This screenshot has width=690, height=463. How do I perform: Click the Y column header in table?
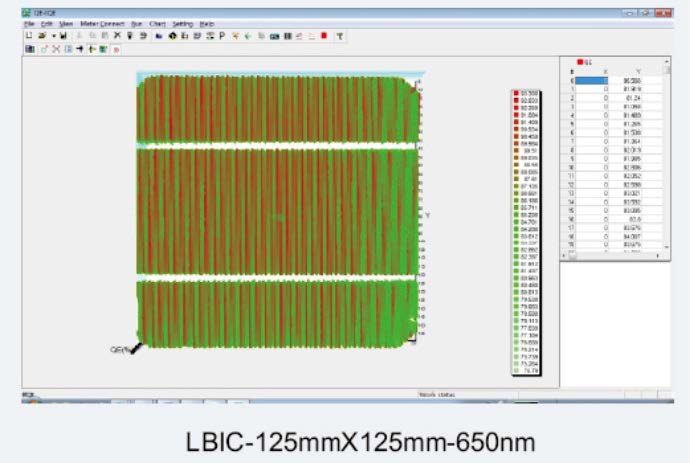(x=637, y=72)
